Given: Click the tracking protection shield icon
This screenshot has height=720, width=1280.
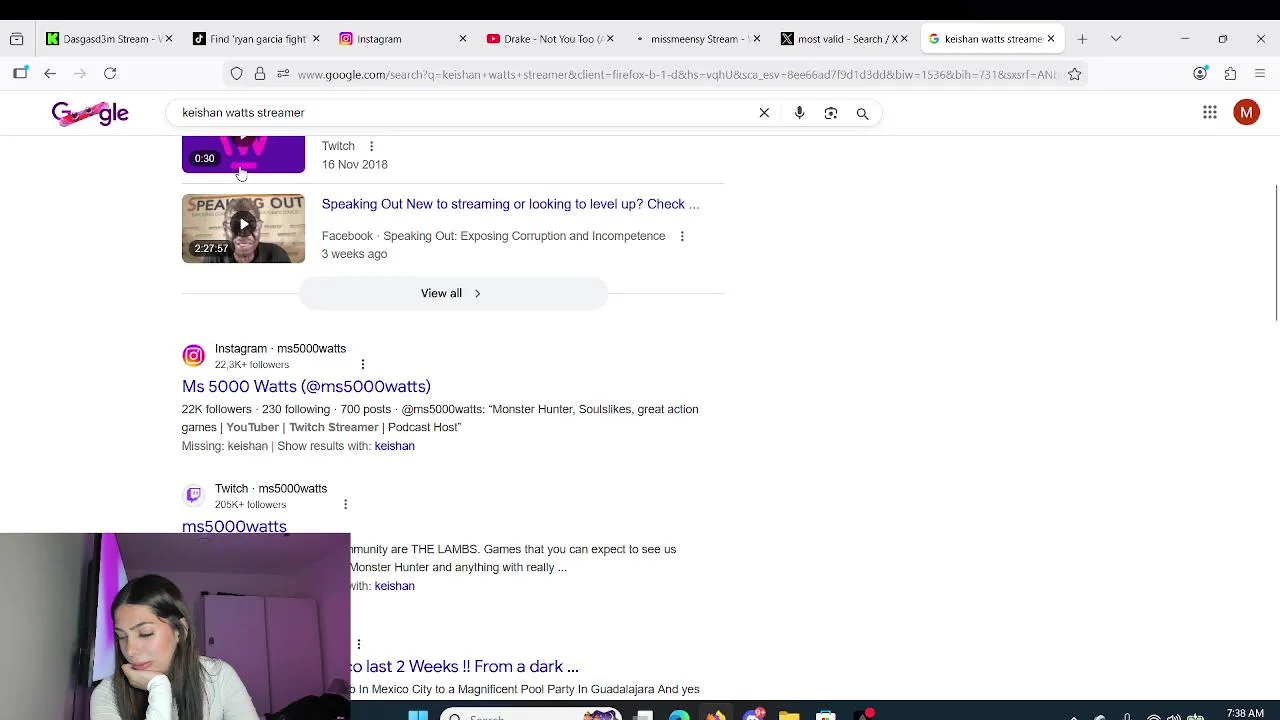Looking at the screenshot, I should point(237,74).
